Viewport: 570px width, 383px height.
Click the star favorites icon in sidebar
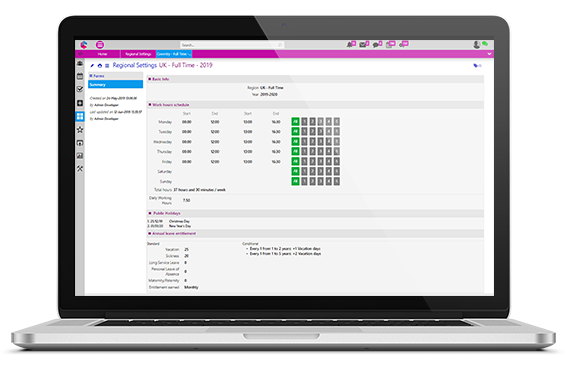click(x=80, y=129)
